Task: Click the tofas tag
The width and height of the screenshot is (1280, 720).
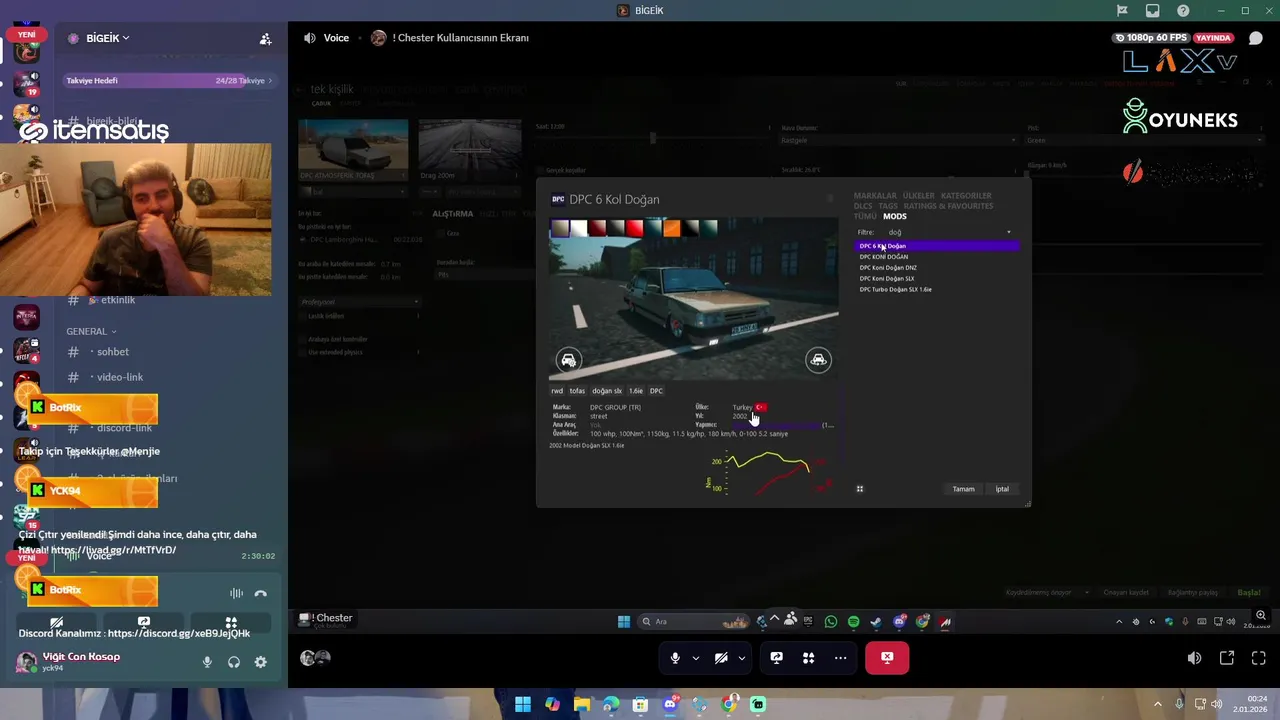Action: (577, 391)
